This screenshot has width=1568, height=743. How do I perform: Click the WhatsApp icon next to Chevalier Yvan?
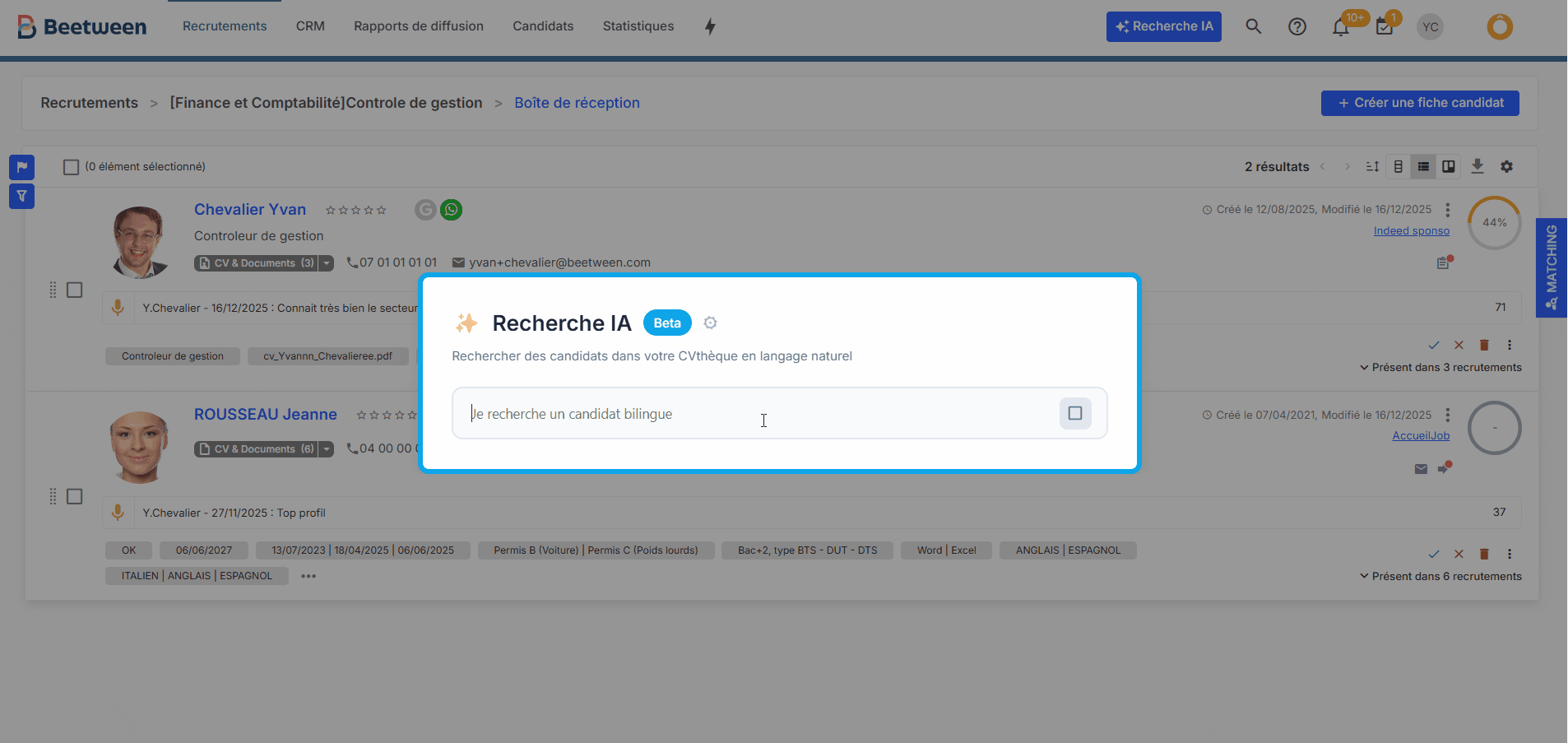pos(451,210)
